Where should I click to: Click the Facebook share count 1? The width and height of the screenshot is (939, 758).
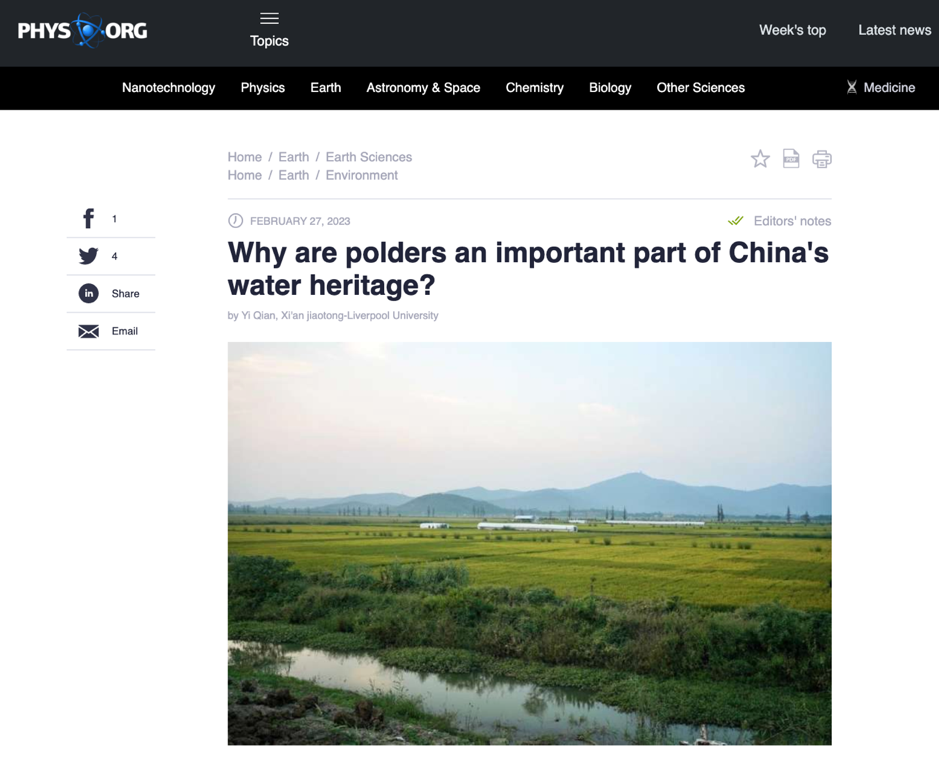(114, 219)
